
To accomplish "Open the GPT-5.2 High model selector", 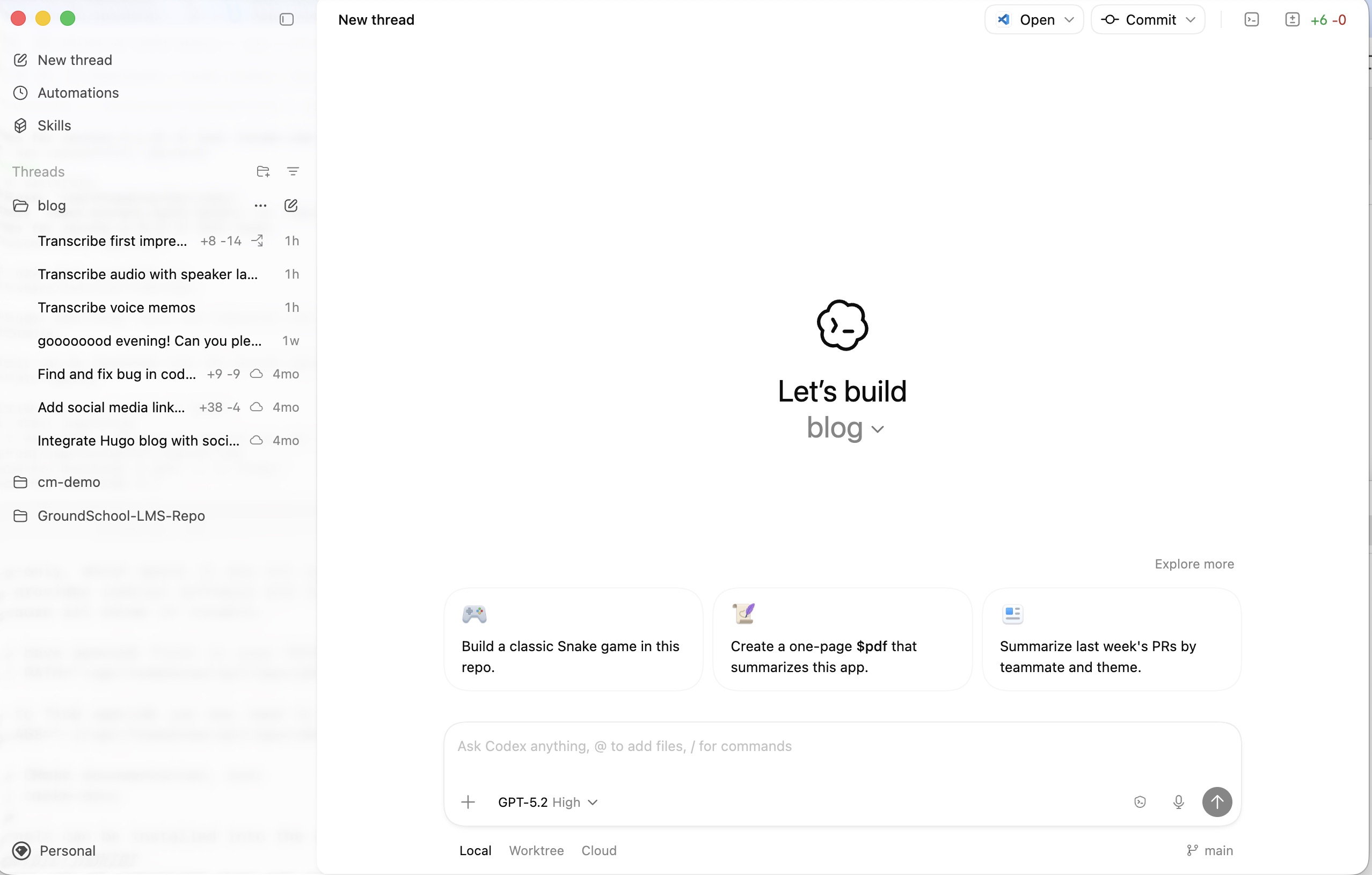I will coord(547,802).
